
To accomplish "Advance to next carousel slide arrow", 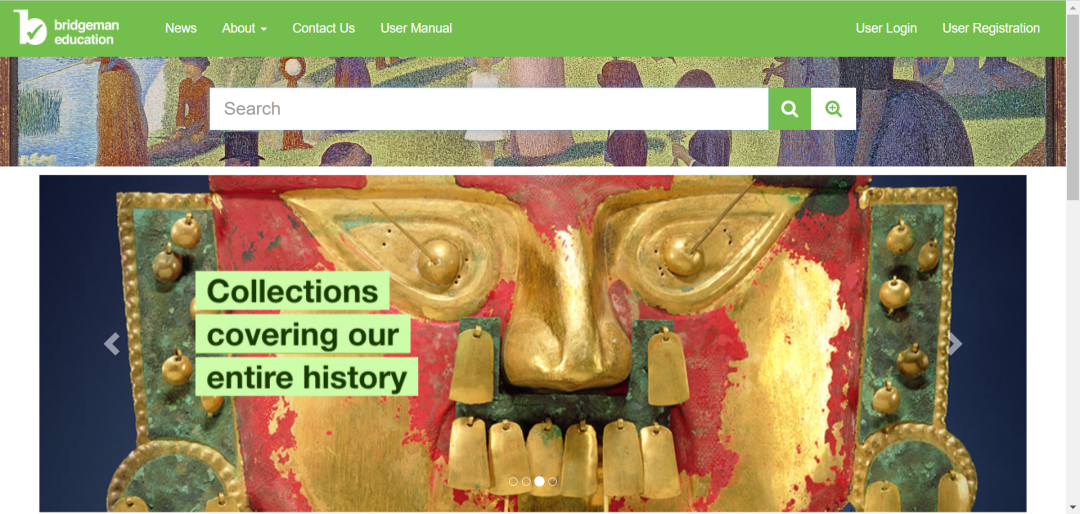I will coord(955,343).
